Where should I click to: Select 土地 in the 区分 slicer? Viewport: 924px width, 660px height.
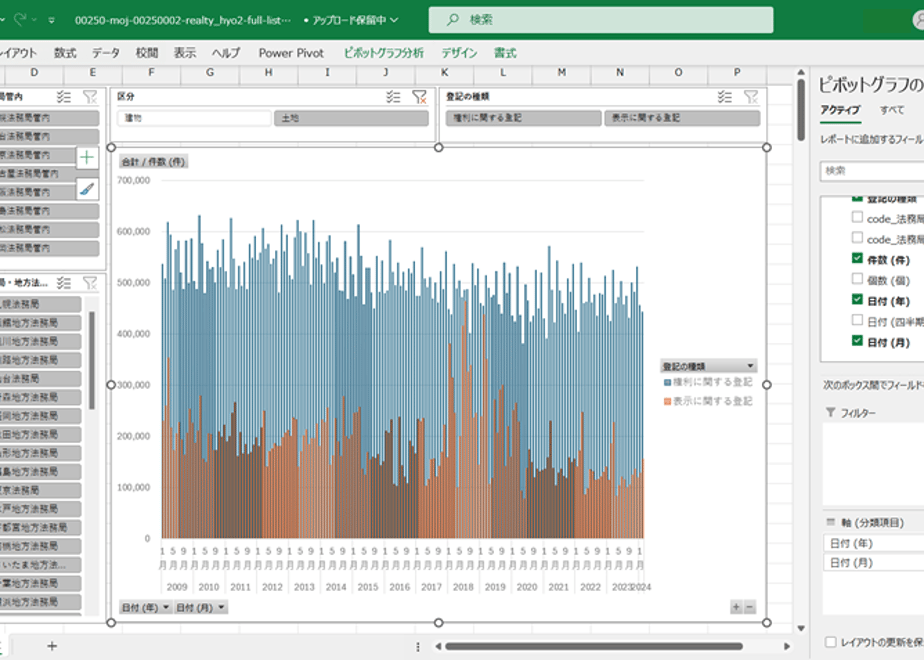click(351, 118)
